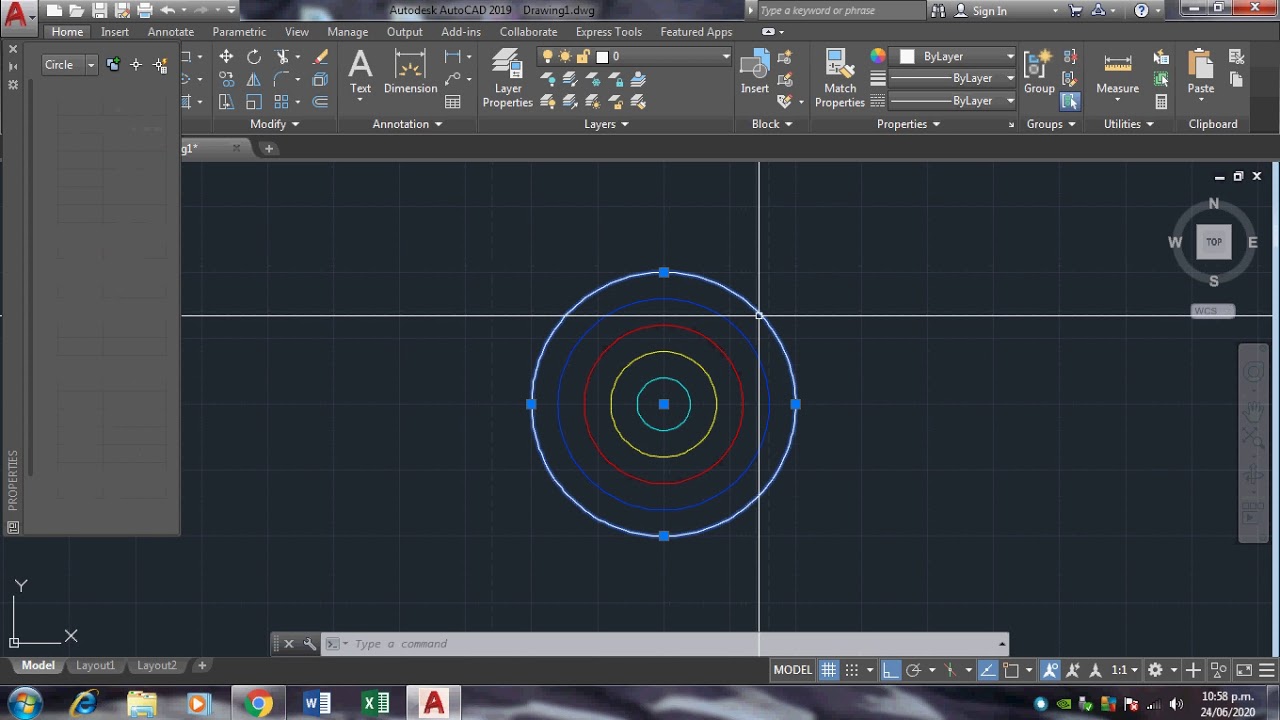The image size is (1280, 720).
Task: Open the ByLayer color dropdown
Action: point(1010,57)
